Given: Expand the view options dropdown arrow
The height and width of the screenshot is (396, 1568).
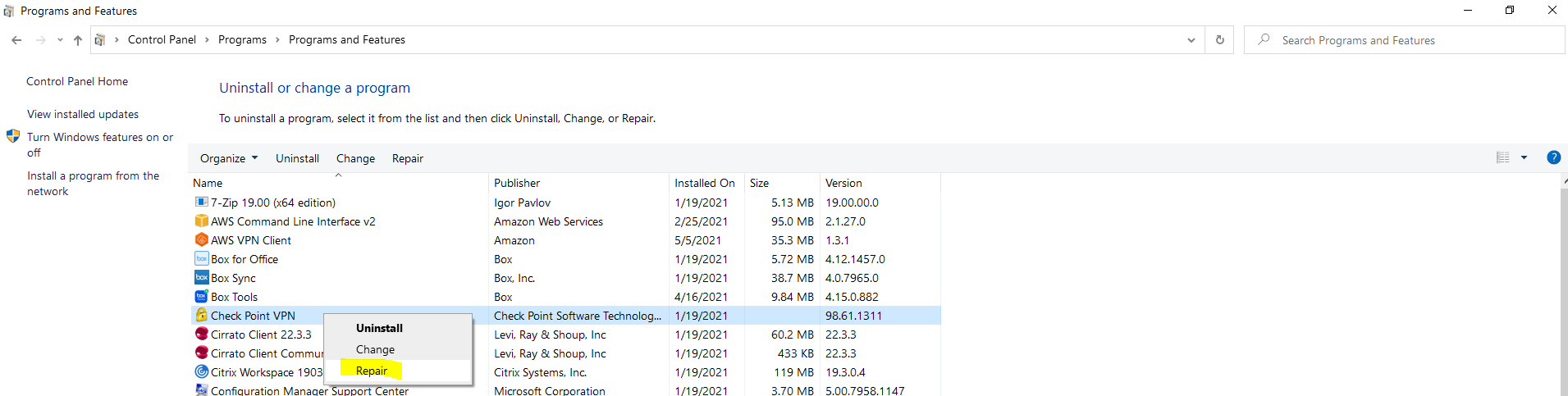Looking at the screenshot, I should pos(1524,157).
